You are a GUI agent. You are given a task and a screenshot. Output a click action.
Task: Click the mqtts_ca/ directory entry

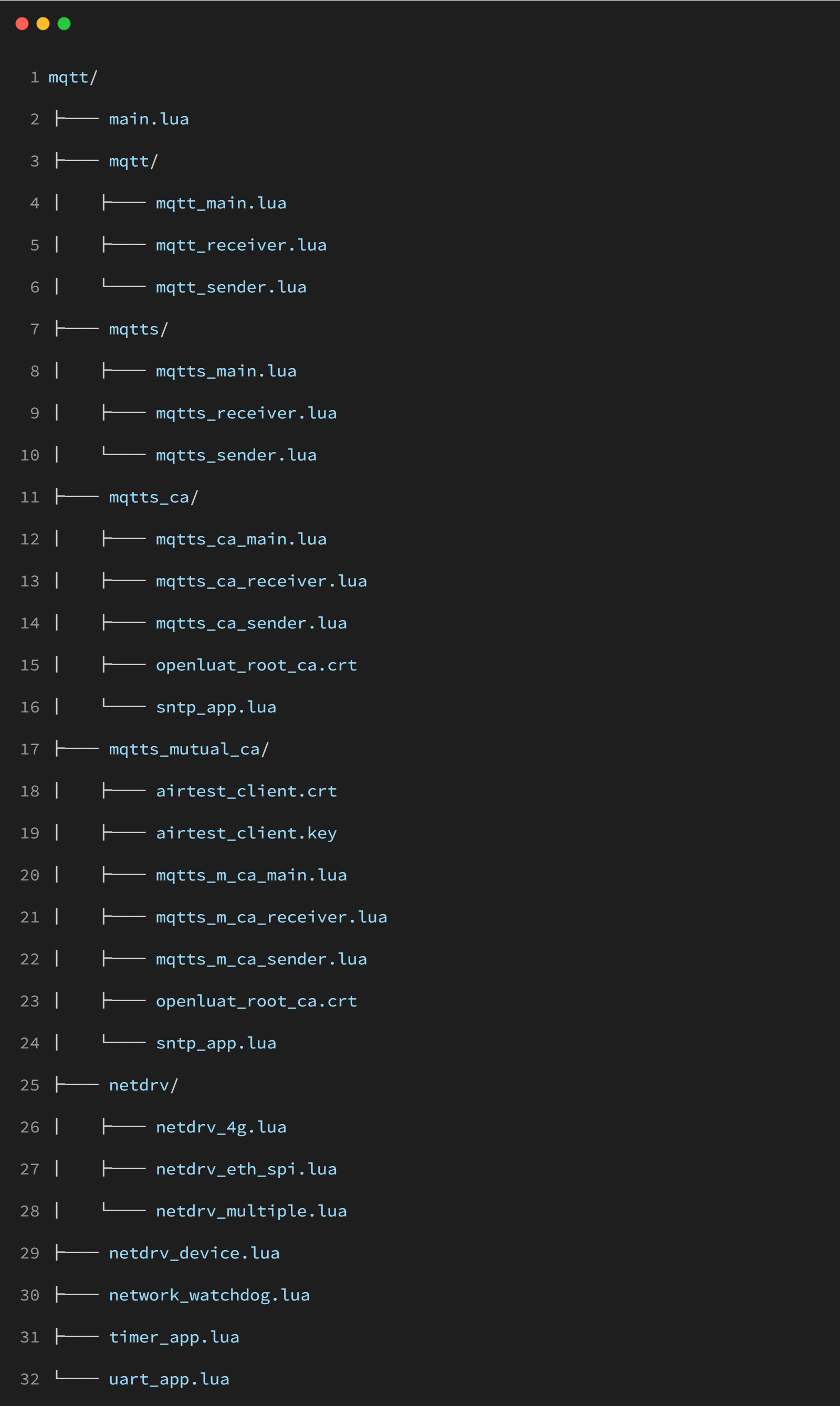point(153,497)
